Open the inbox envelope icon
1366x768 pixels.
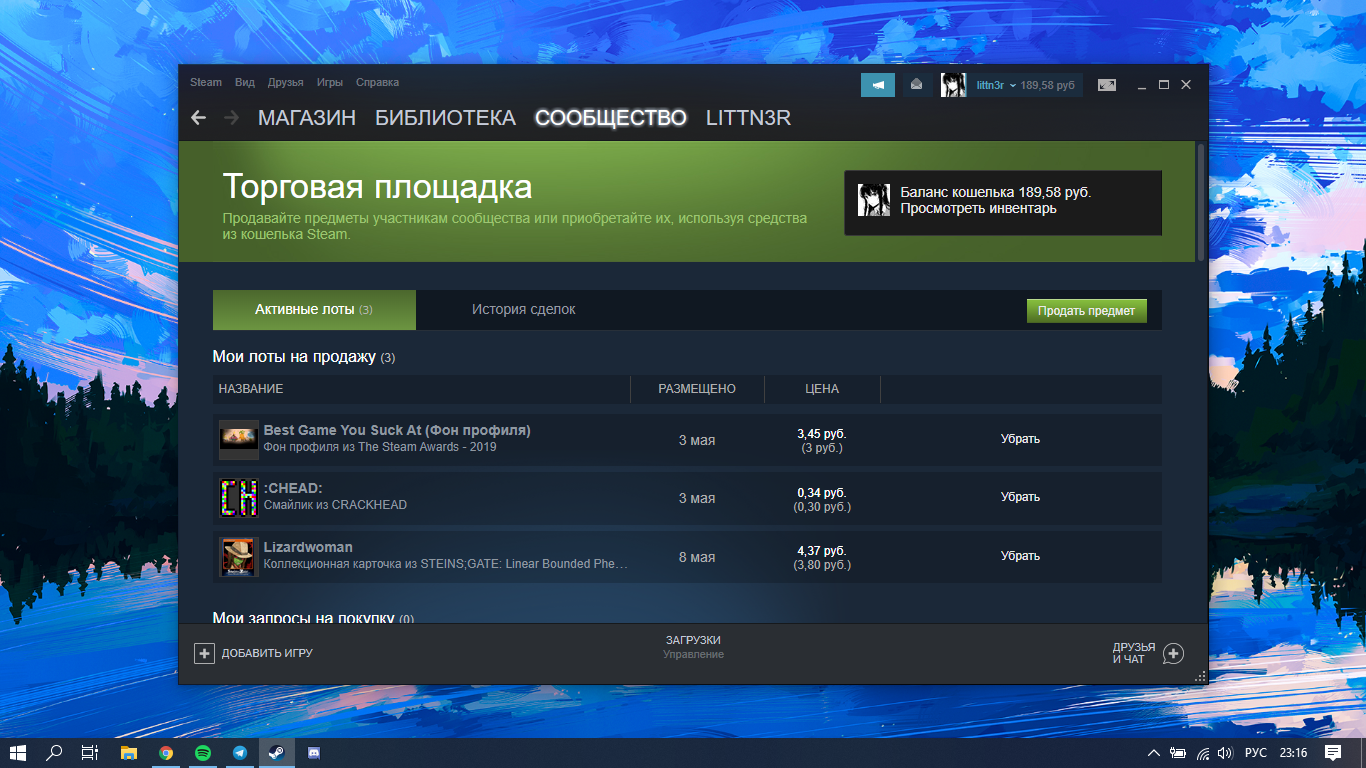point(917,85)
